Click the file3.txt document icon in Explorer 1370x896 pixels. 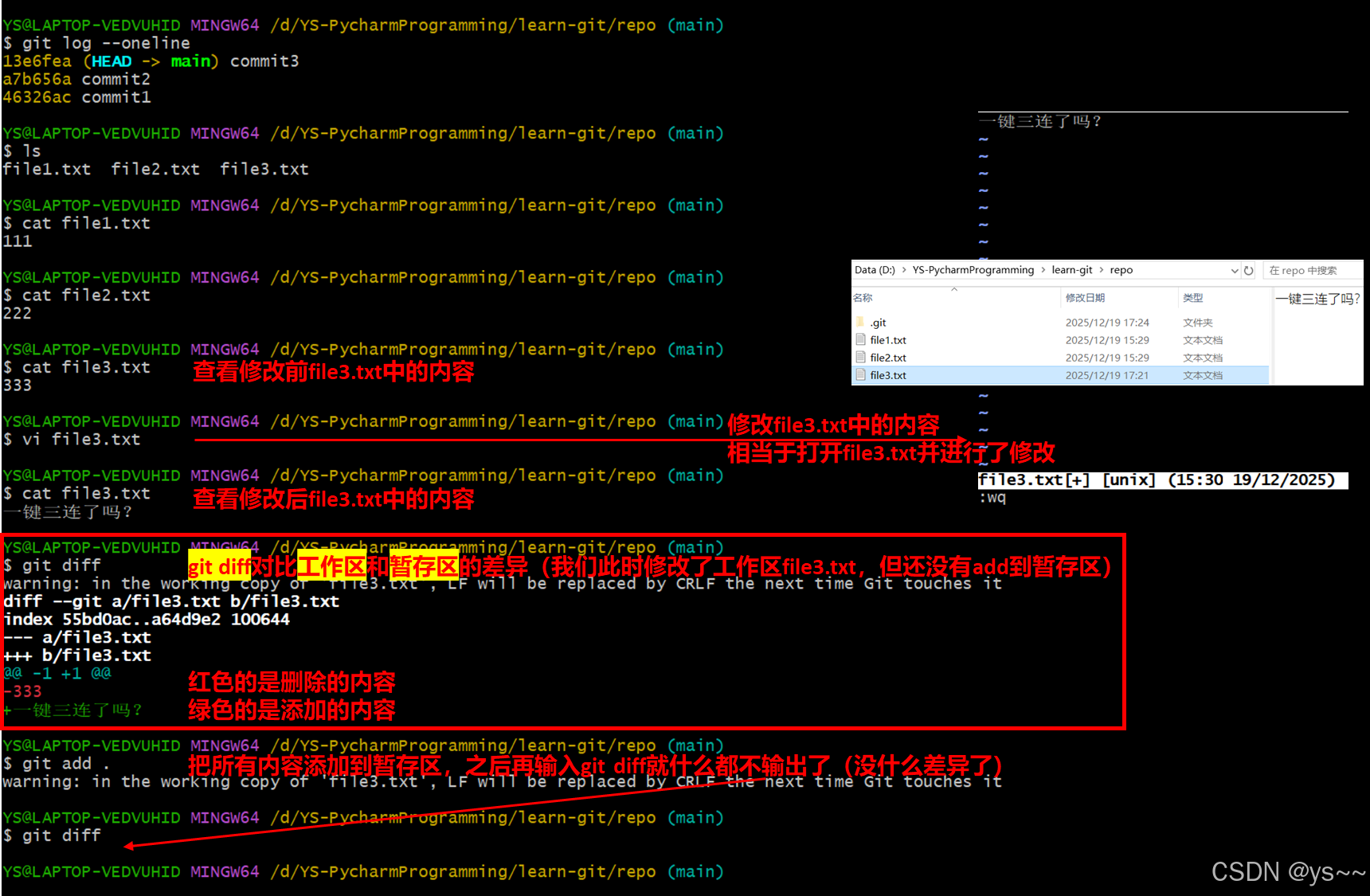pos(860,375)
